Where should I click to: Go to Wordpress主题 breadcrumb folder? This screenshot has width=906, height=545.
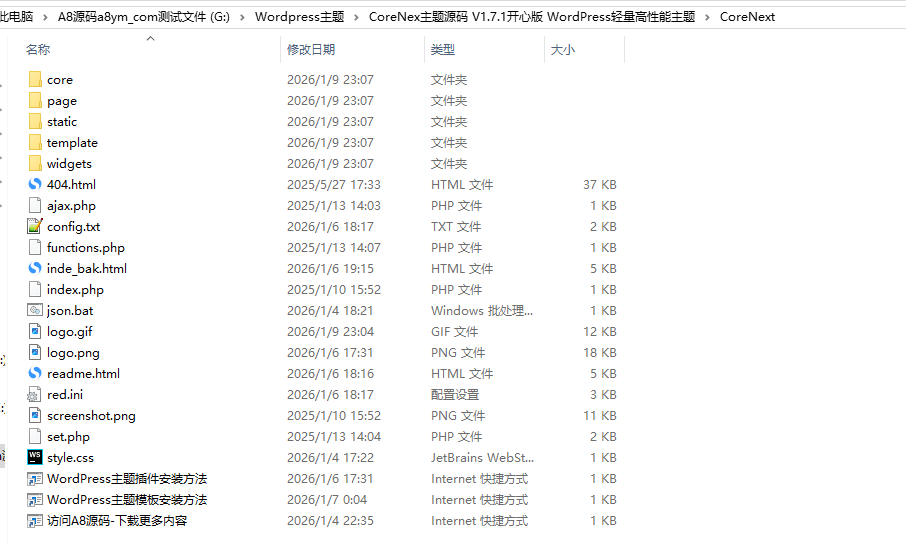click(299, 17)
